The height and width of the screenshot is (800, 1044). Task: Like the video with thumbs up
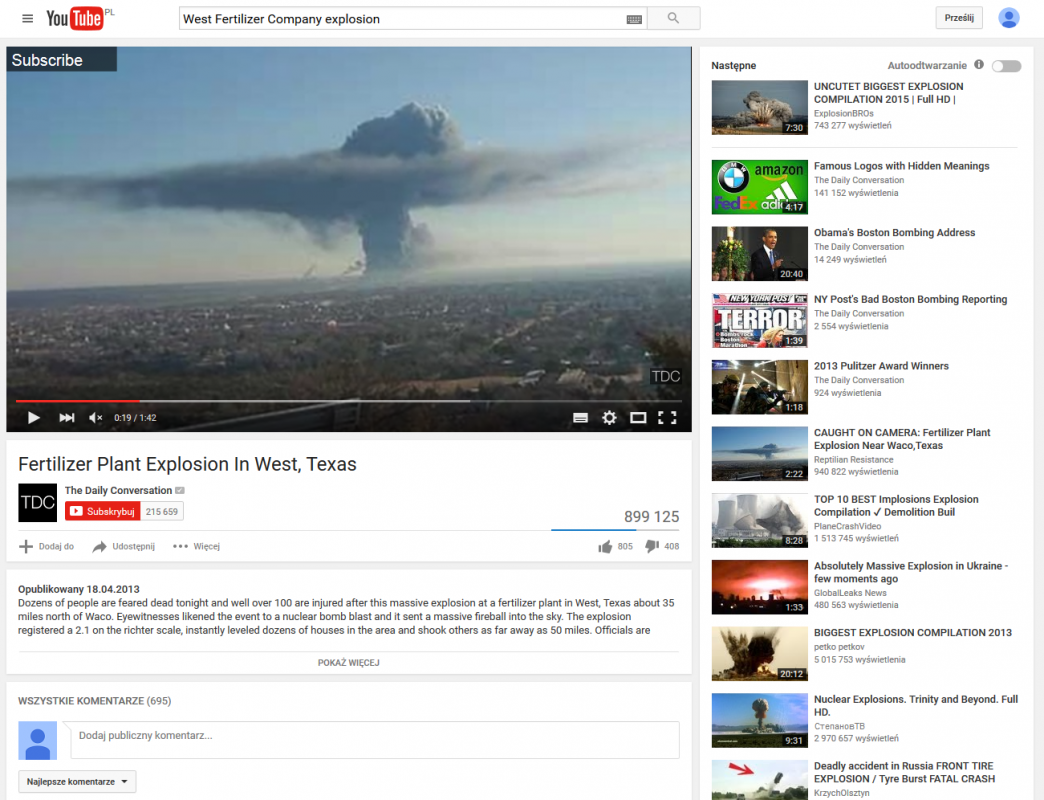pyautogui.click(x=605, y=546)
